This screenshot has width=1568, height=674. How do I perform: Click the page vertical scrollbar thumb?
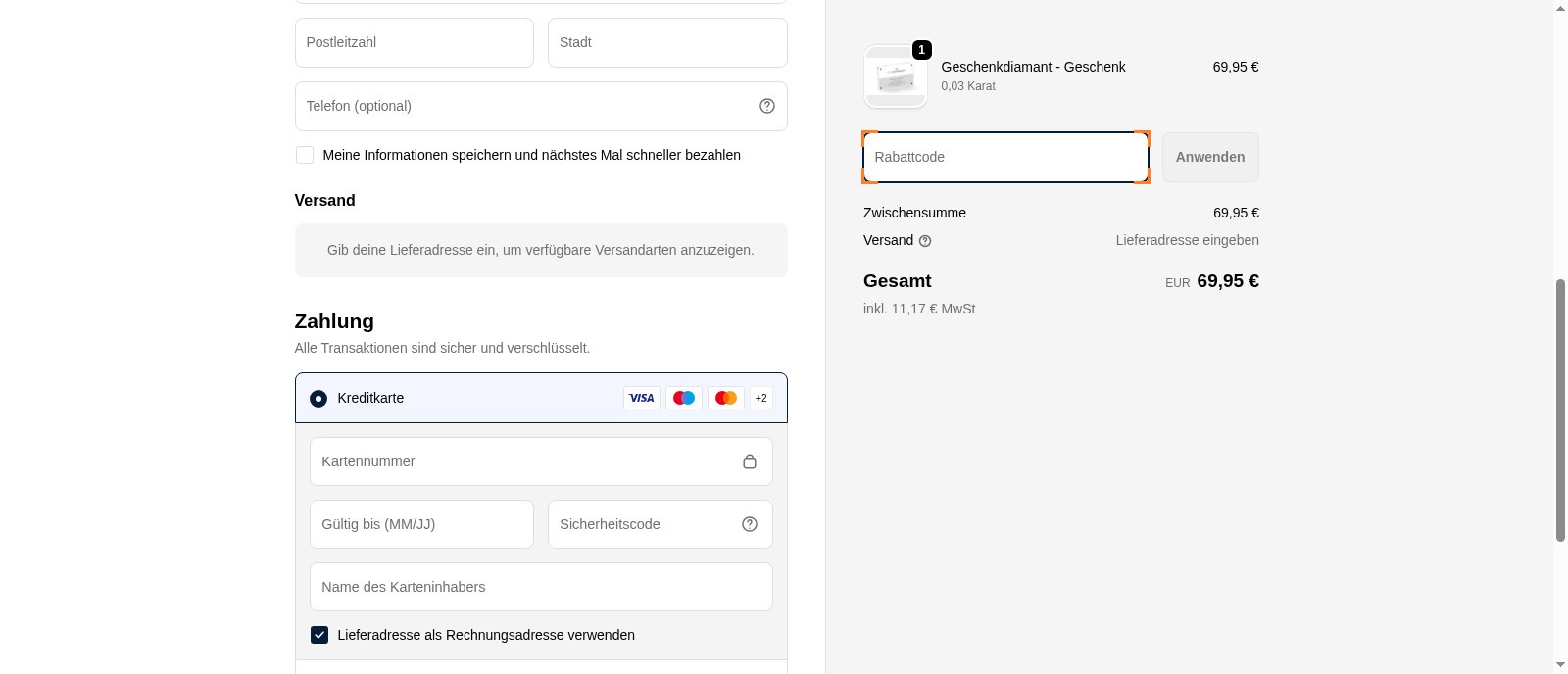pos(1560,409)
